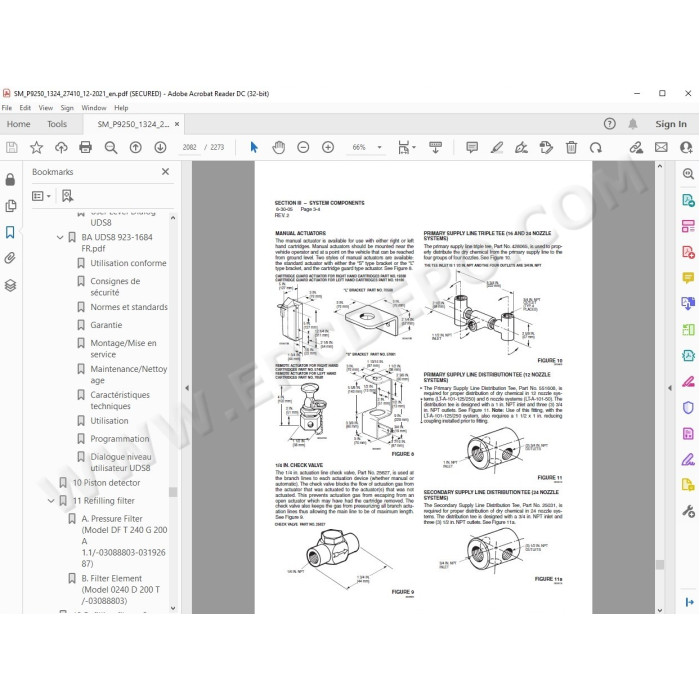Open the notifications bell
The image size is (700, 700).
(633, 124)
